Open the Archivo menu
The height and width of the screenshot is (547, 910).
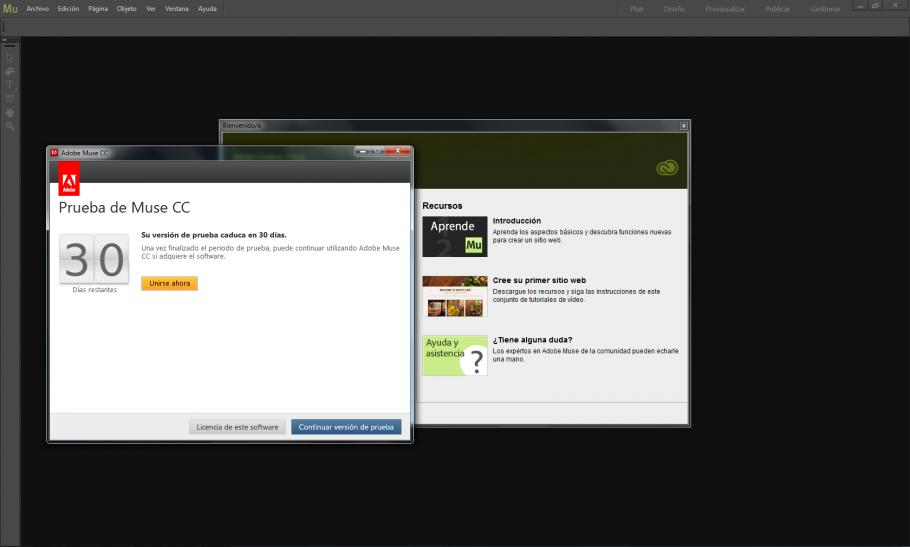[37, 9]
